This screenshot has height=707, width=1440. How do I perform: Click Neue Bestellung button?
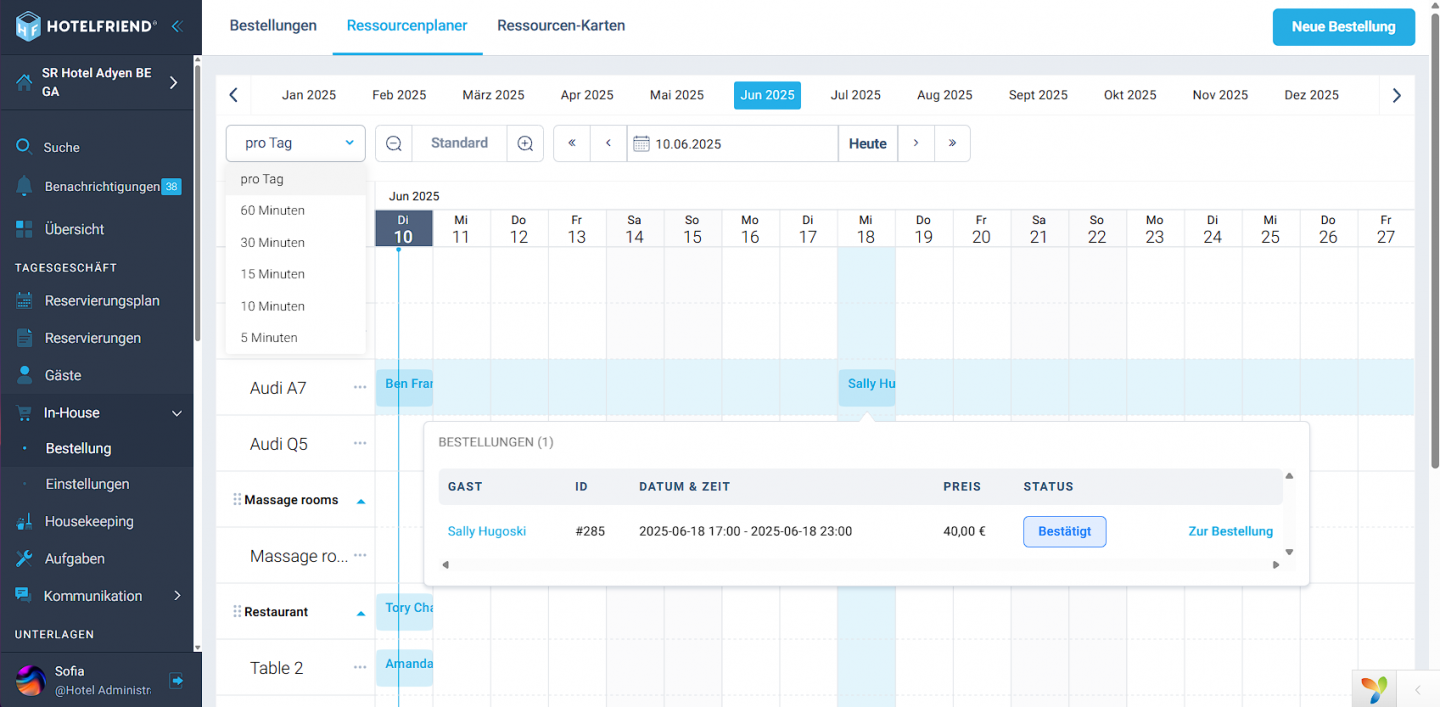point(1343,27)
